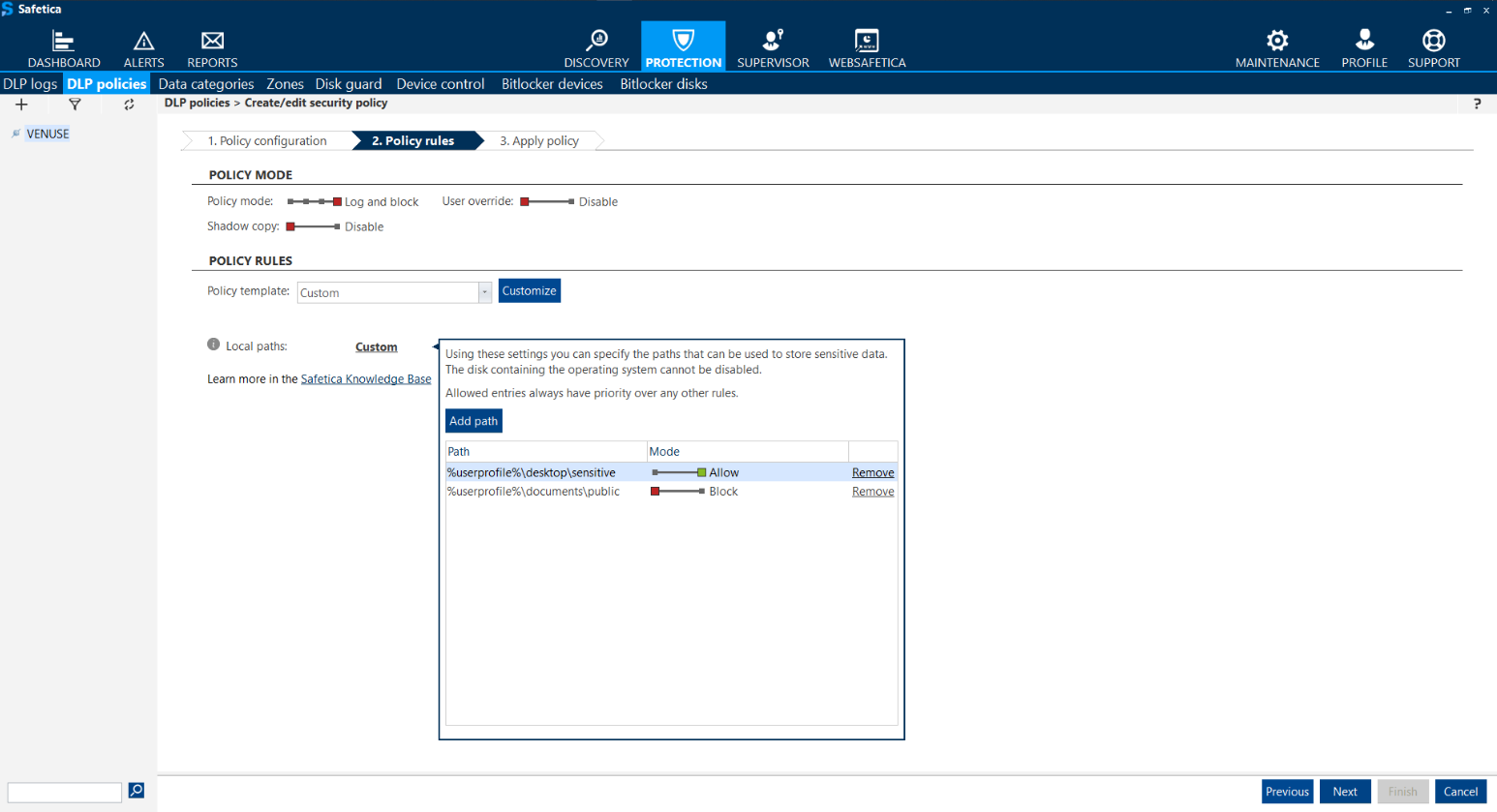Click the filter funnel icon
The image size is (1497, 812).
tap(75, 105)
